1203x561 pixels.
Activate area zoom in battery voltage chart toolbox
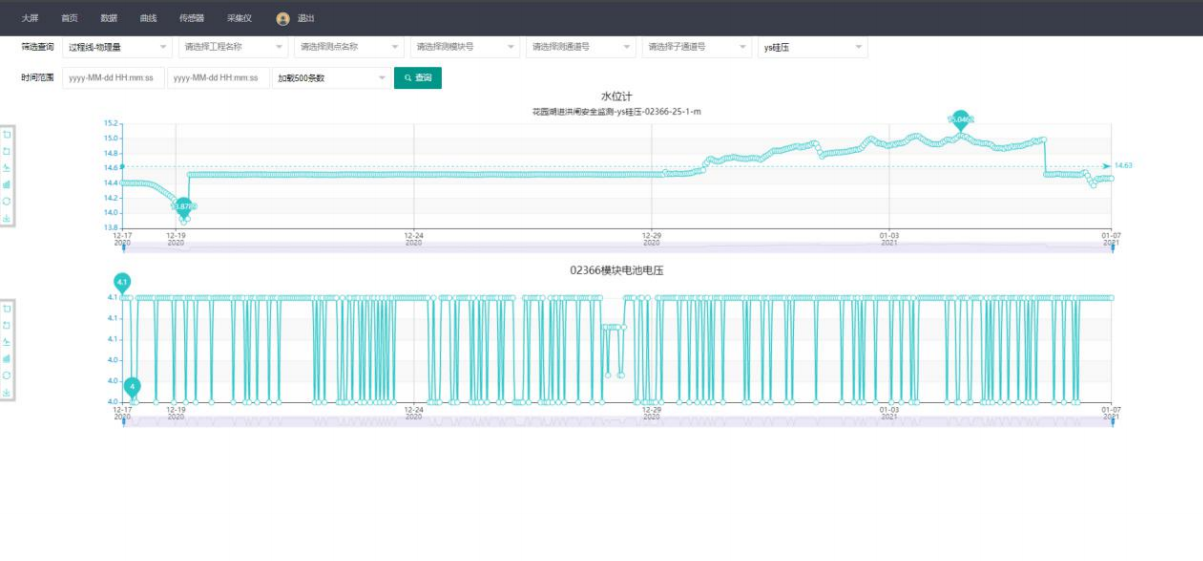(x=7, y=308)
